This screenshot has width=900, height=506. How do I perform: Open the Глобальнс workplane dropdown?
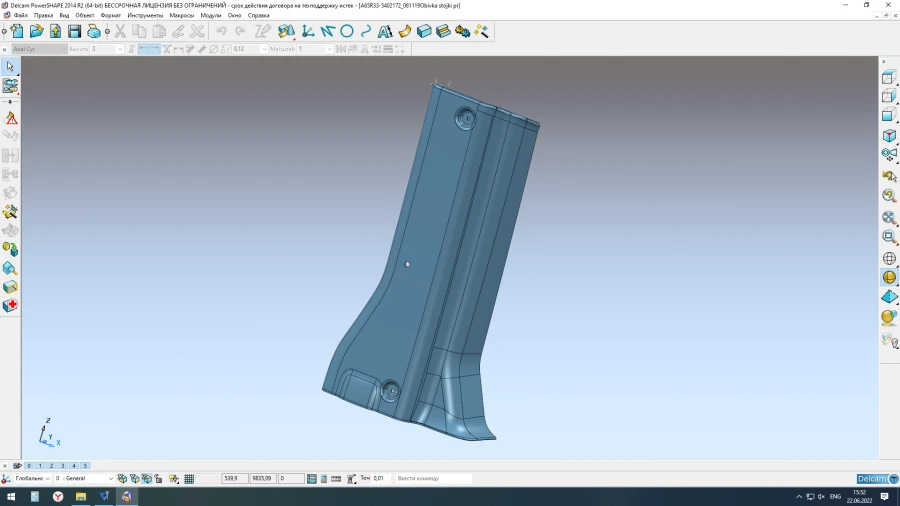[x=48, y=479]
